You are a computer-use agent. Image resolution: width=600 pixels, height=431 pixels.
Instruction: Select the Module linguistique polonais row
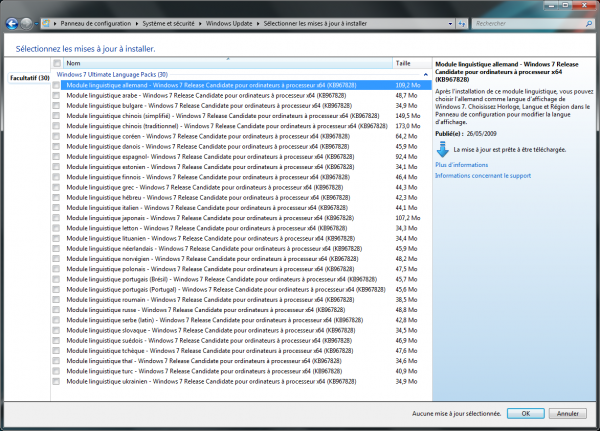pos(241,269)
